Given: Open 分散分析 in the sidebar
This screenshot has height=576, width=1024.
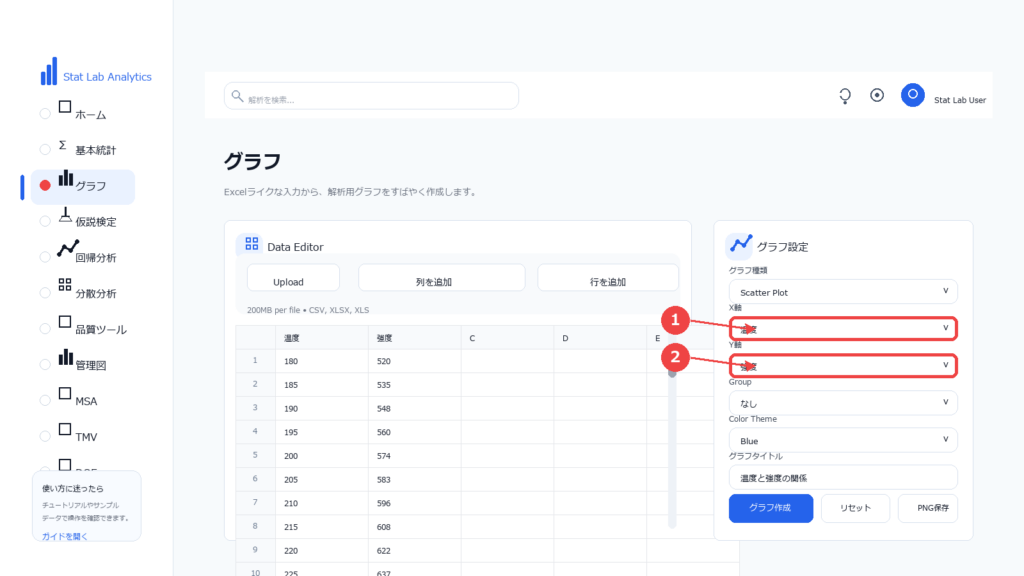Looking at the screenshot, I should tap(96, 294).
